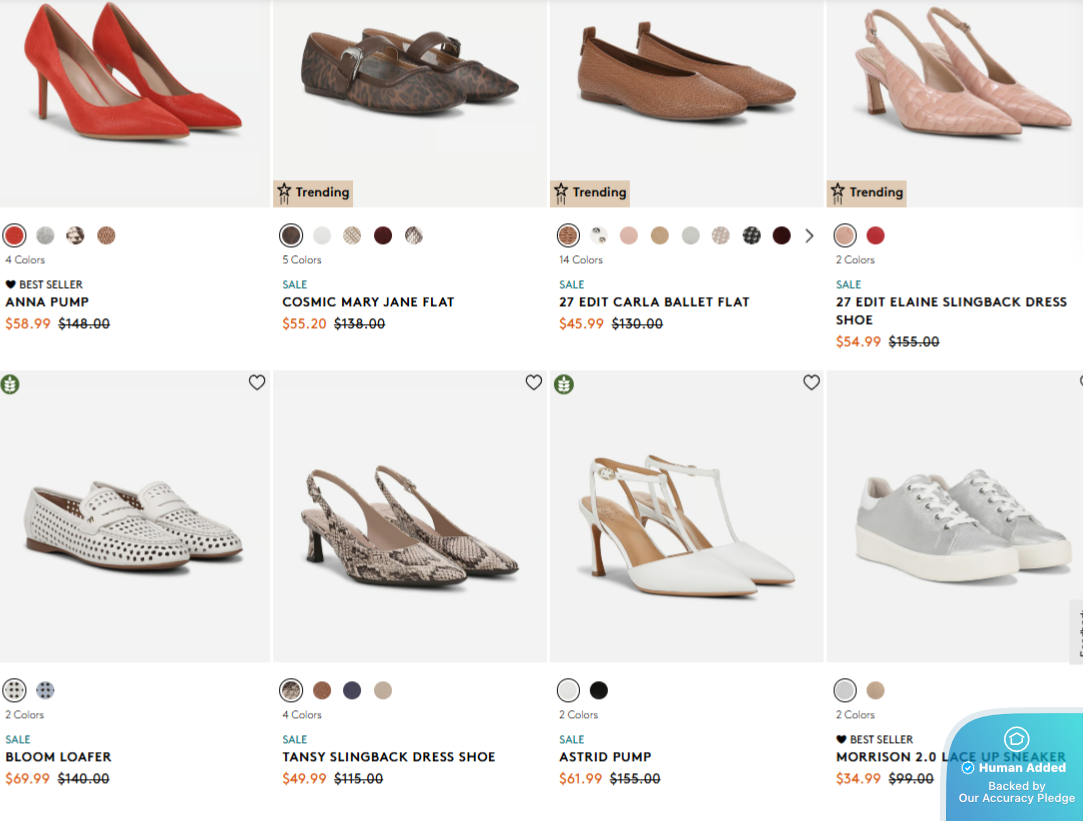
Task: Select the tan swatch for Carla Ballet Flat
Action: pyautogui.click(x=660, y=235)
